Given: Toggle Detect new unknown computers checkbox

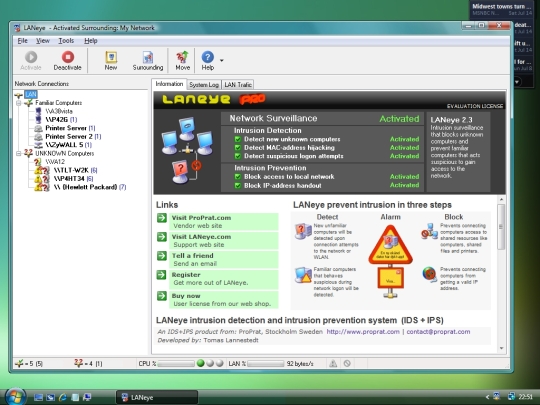Looking at the screenshot, I should (238, 139).
